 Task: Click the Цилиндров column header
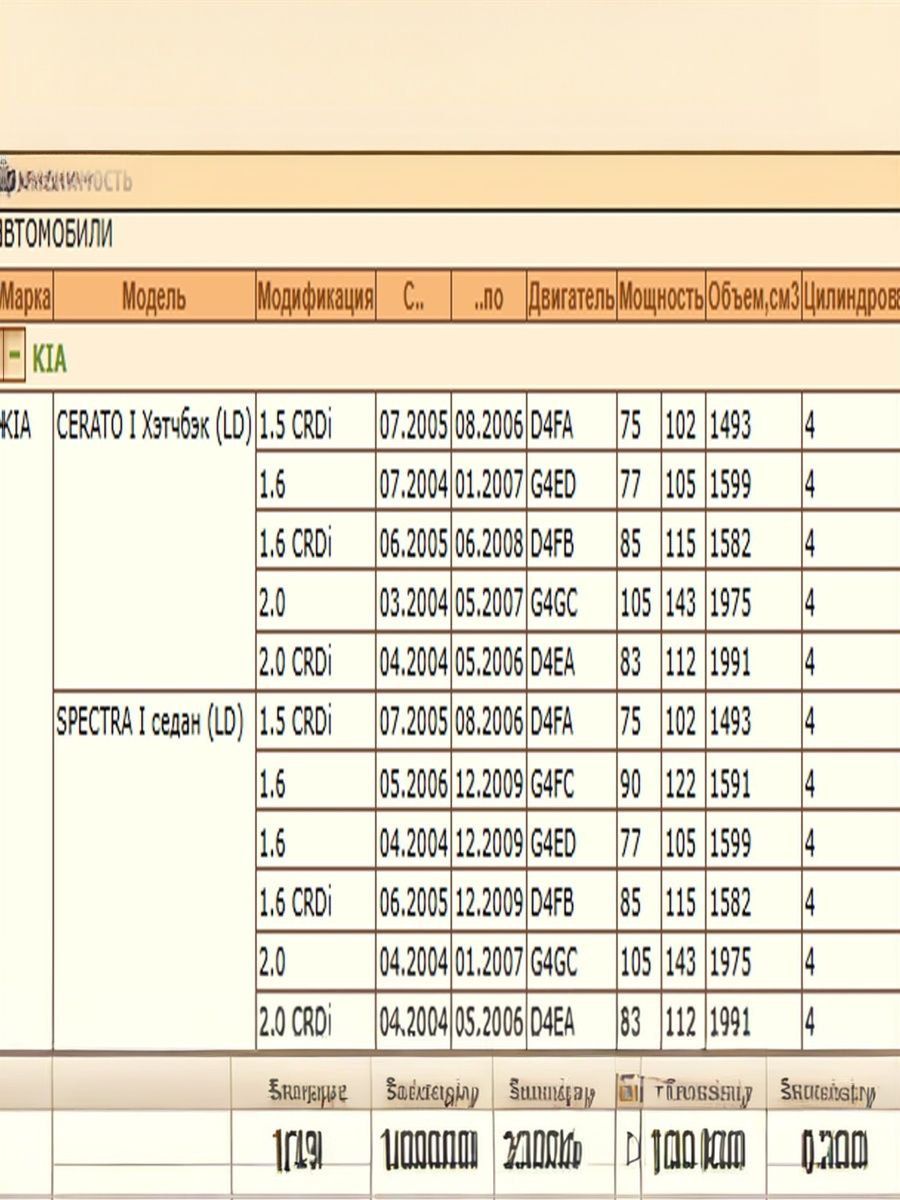click(850, 297)
